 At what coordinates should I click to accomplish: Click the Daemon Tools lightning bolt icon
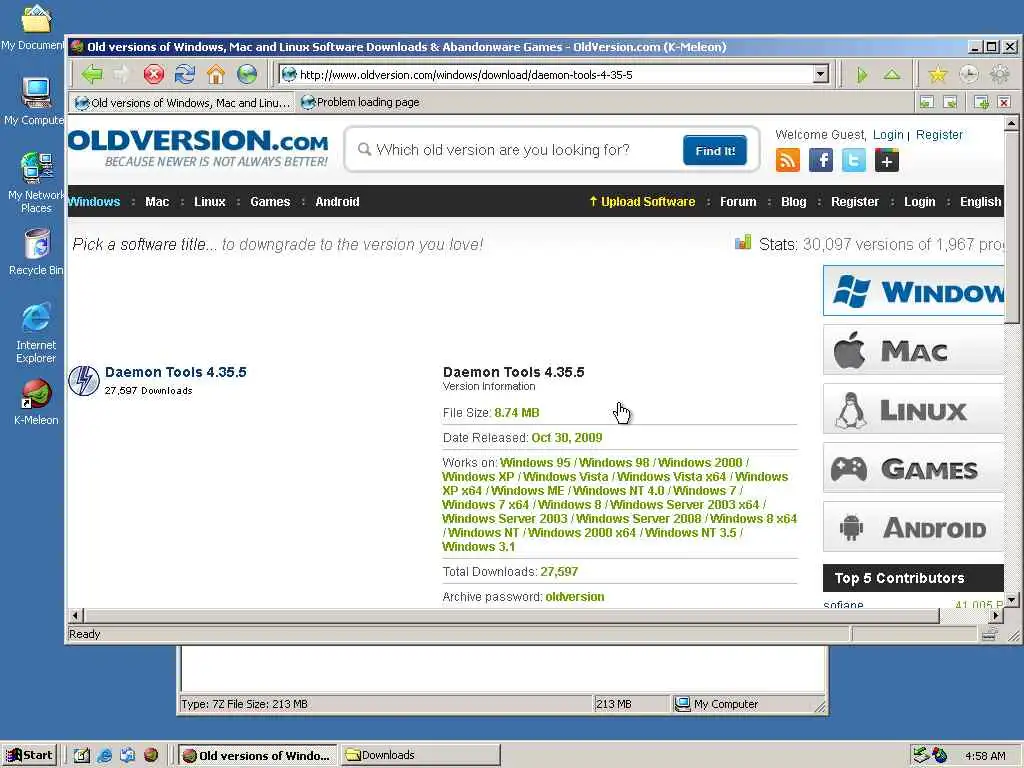point(84,381)
